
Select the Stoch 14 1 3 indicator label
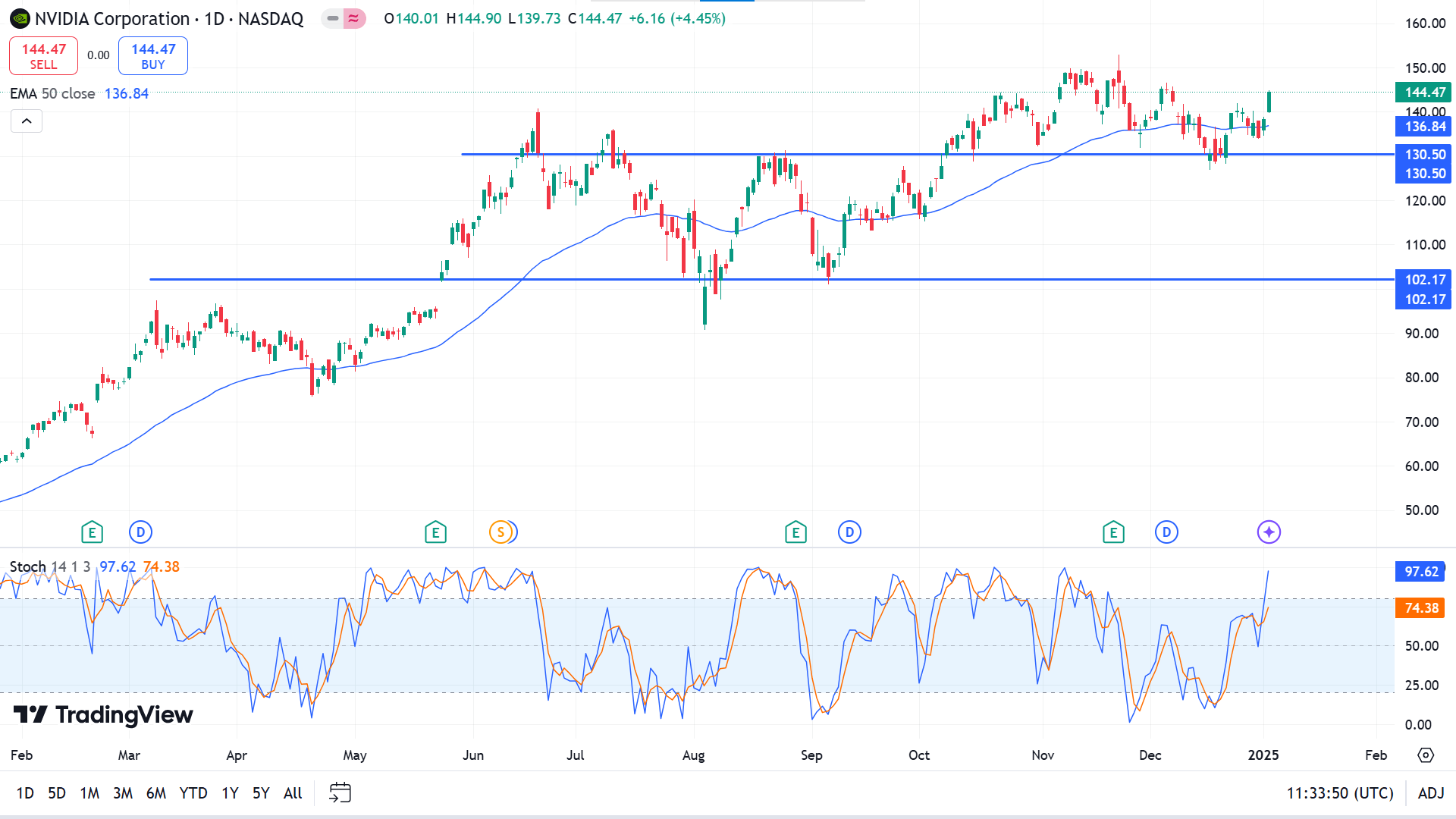50,566
